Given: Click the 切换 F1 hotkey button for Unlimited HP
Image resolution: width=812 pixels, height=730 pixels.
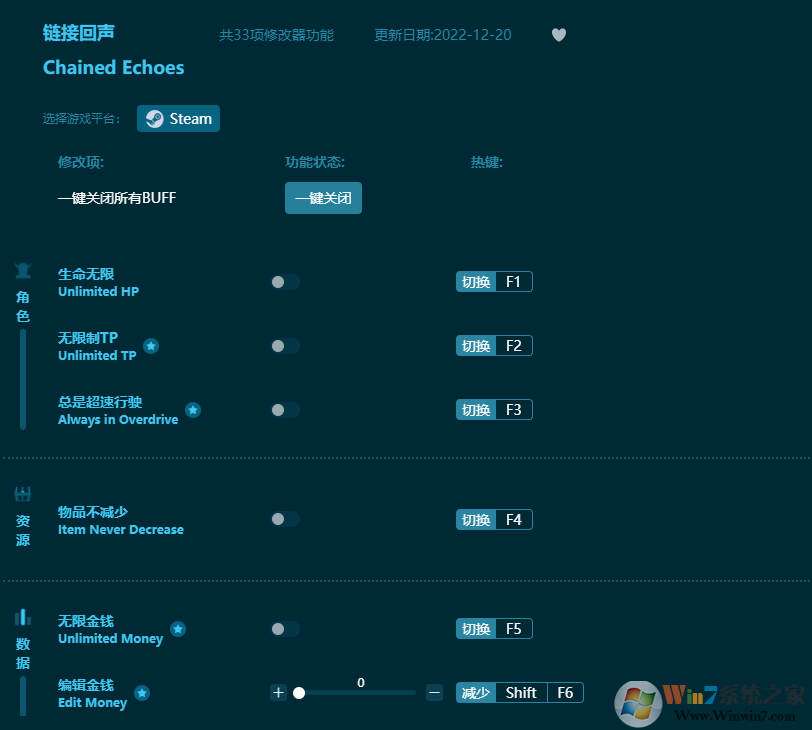Looking at the screenshot, I should pos(494,281).
